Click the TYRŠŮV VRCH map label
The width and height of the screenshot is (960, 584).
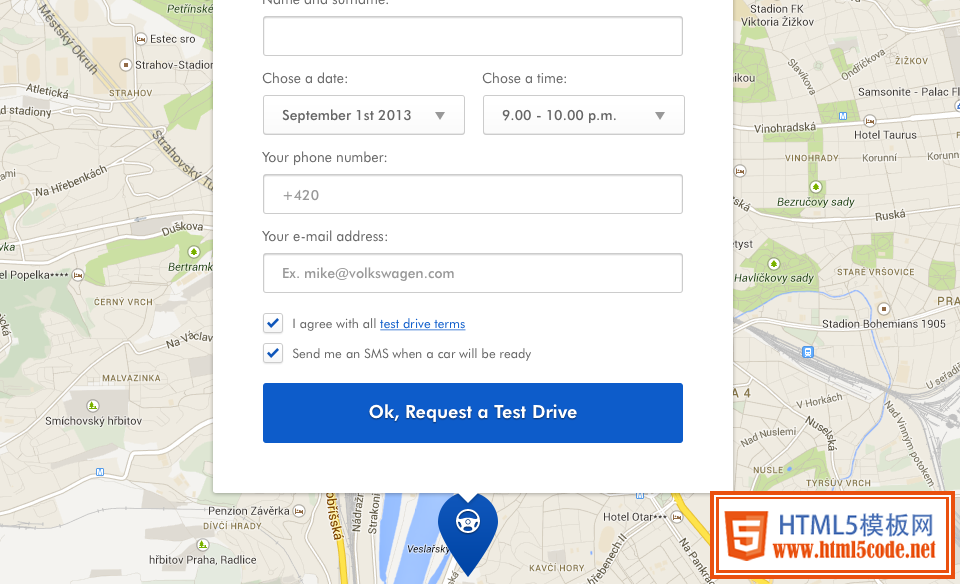(x=838, y=483)
